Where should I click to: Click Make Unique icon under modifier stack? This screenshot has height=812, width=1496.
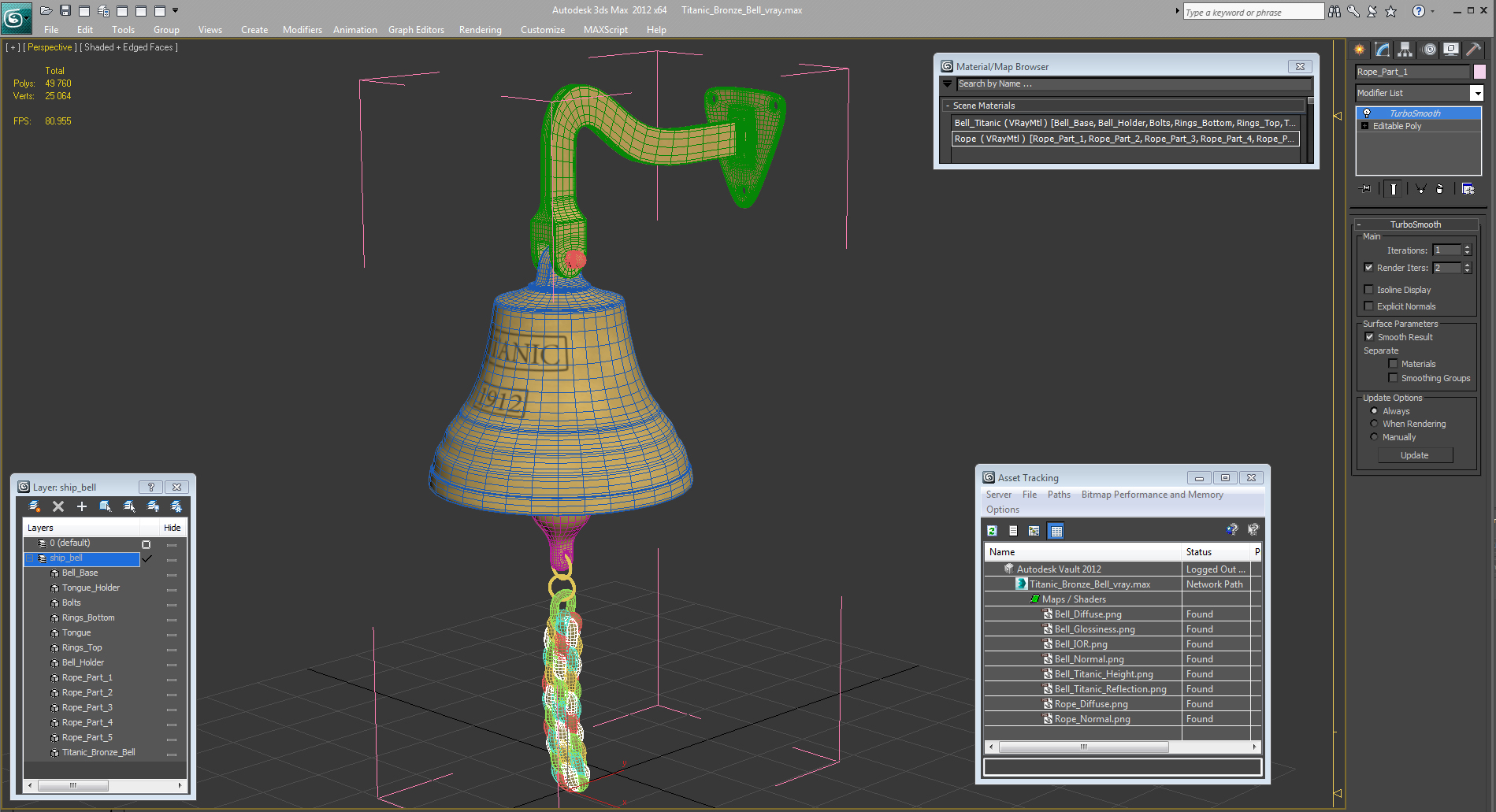pos(1420,189)
